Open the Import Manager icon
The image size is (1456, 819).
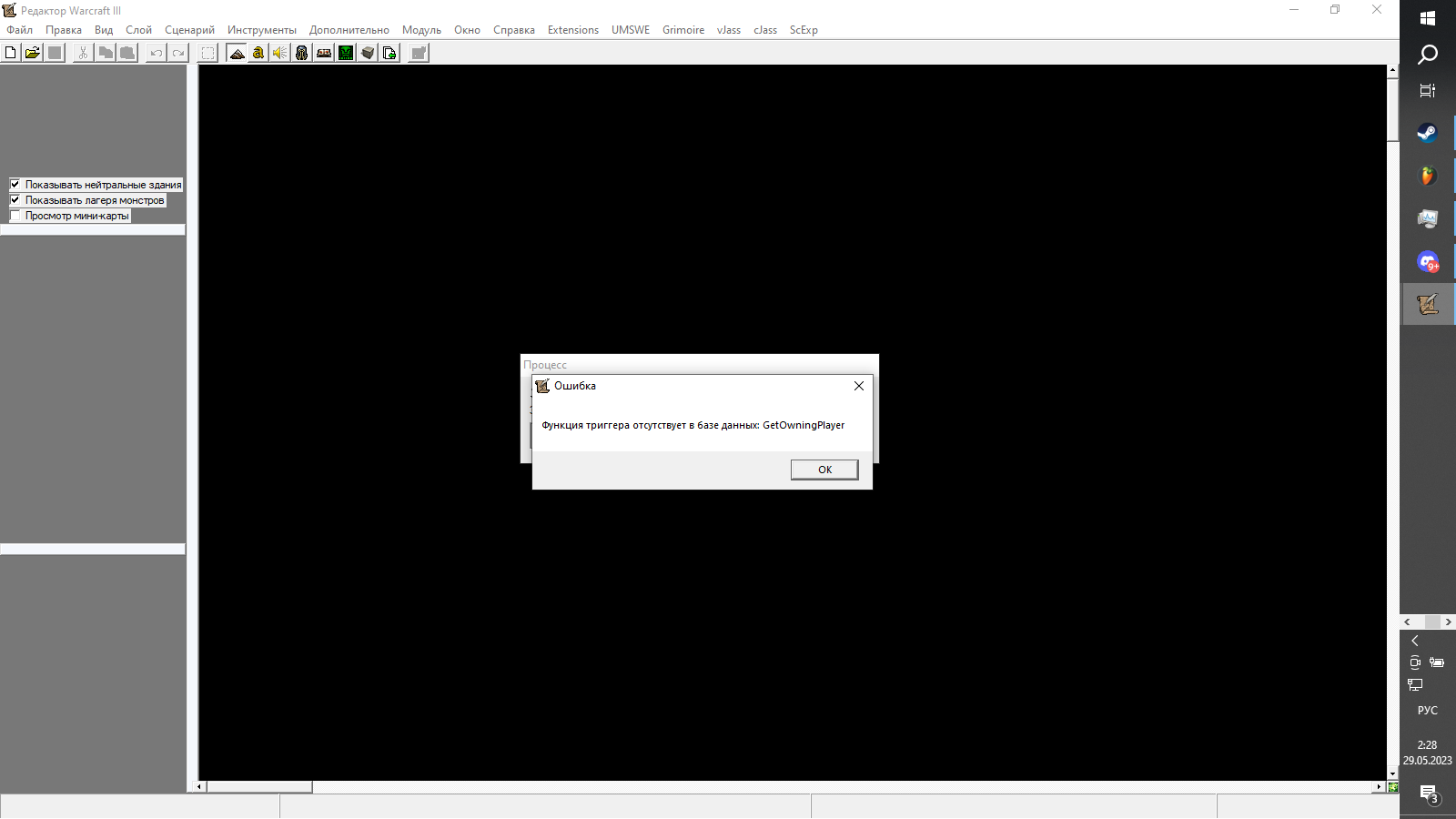(x=389, y=53)
